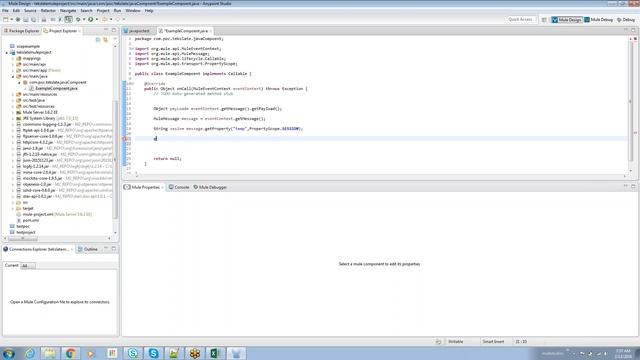The width and height of the screenshot is (640, 360).
Task: Open Chrome from the Windows taskbar
Action: point(71,353)
